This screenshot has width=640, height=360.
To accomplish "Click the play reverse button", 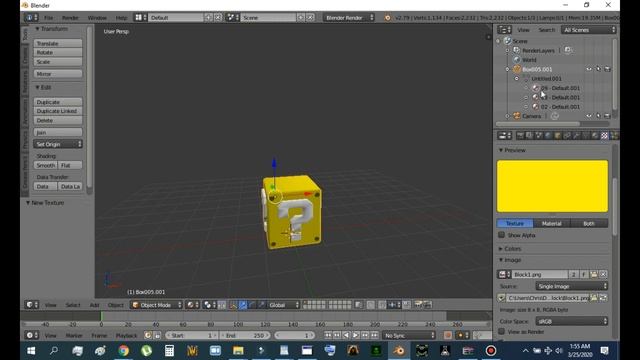I will tap(347, 335).
